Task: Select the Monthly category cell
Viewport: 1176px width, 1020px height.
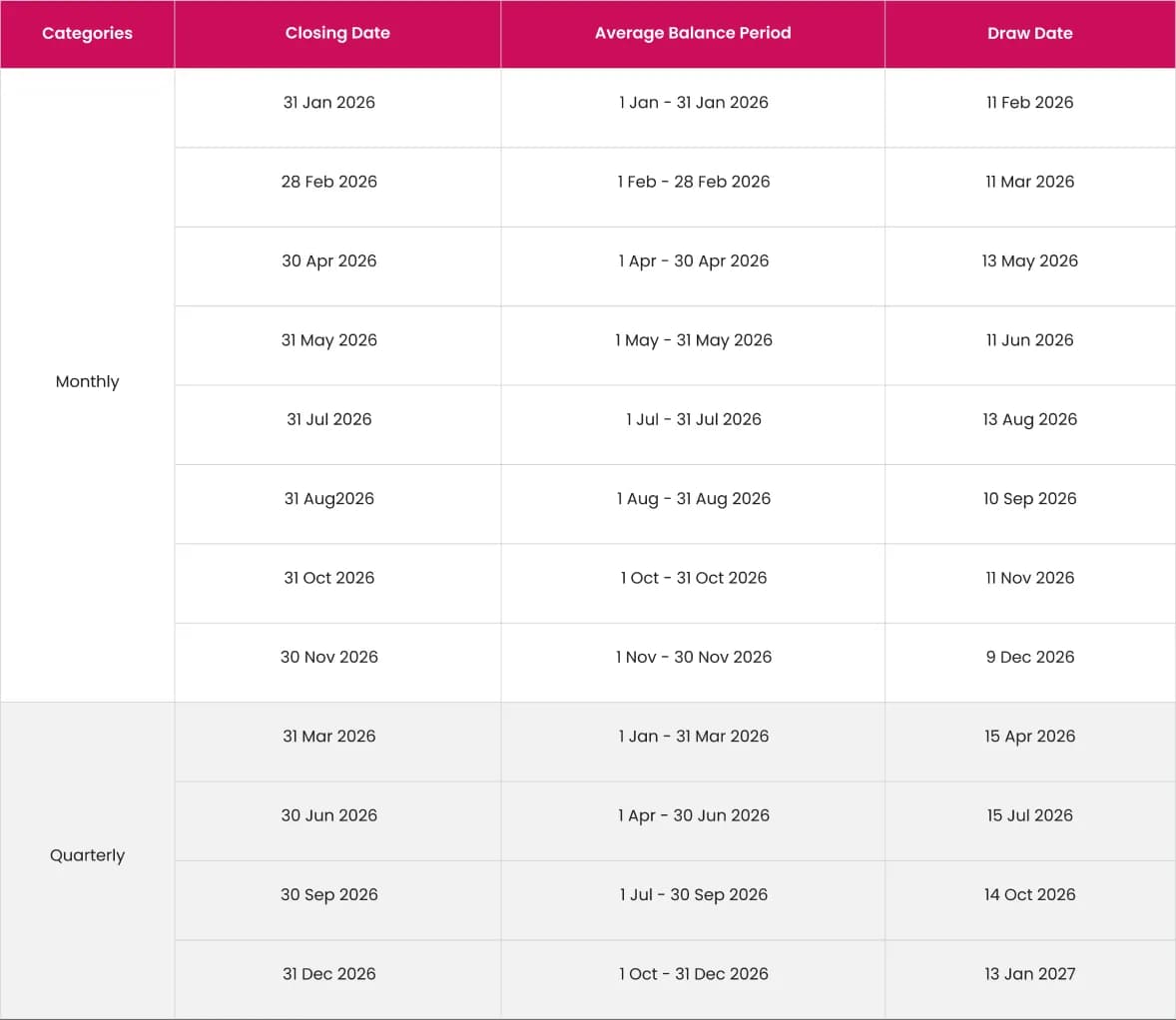Action: (87, 381)
